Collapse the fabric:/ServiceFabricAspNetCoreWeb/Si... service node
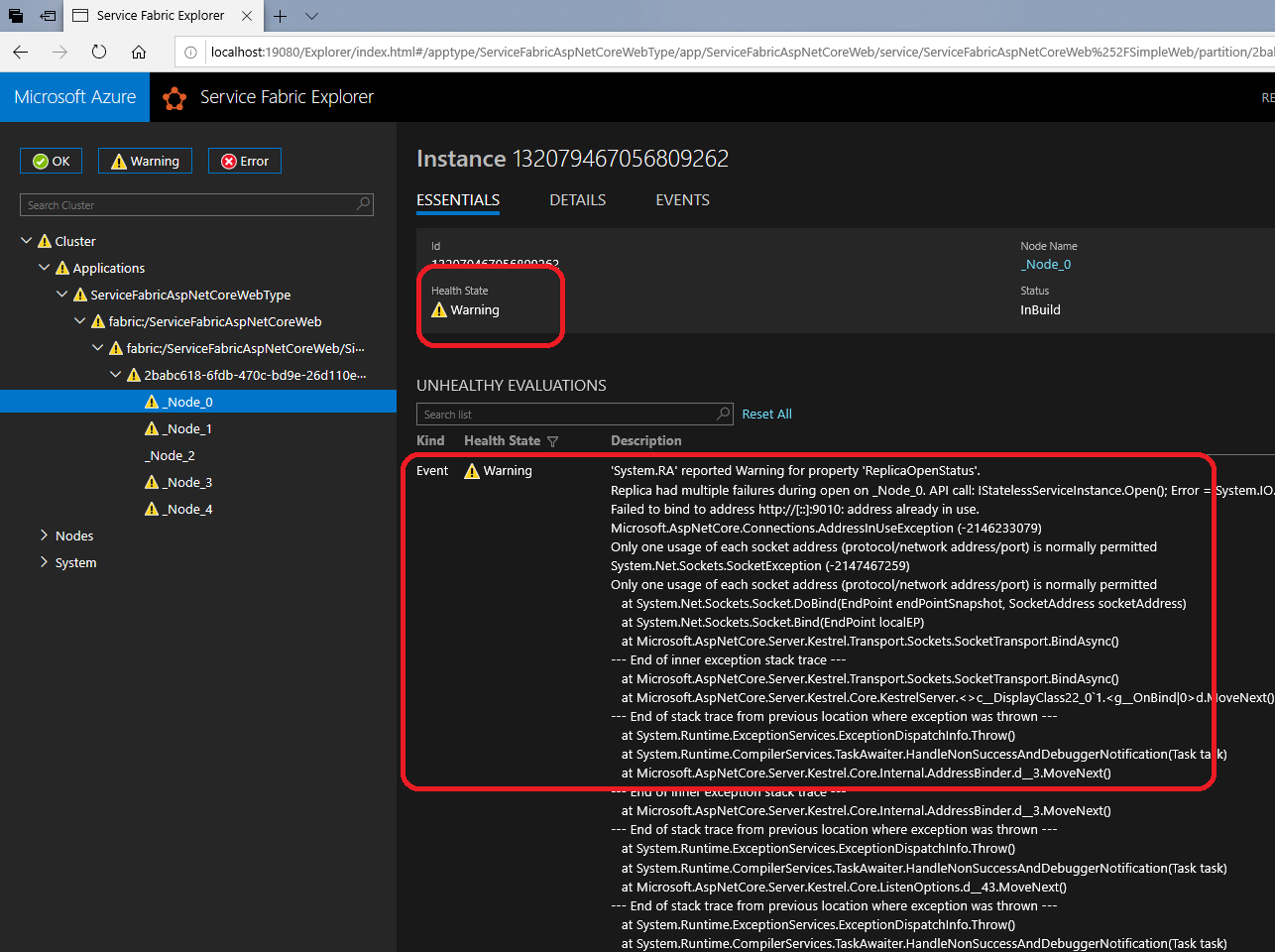The image size is (1275, 952). (98, 348)
